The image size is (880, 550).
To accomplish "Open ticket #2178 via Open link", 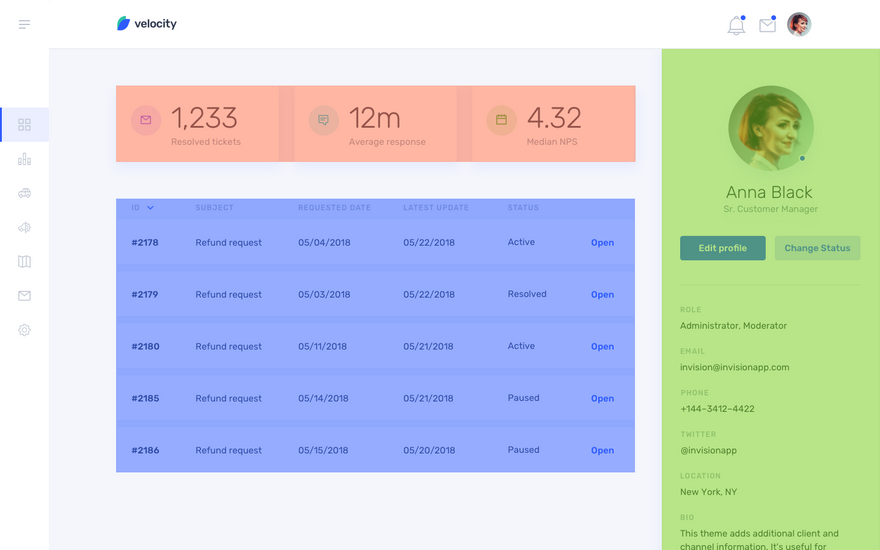I will 602,242.
